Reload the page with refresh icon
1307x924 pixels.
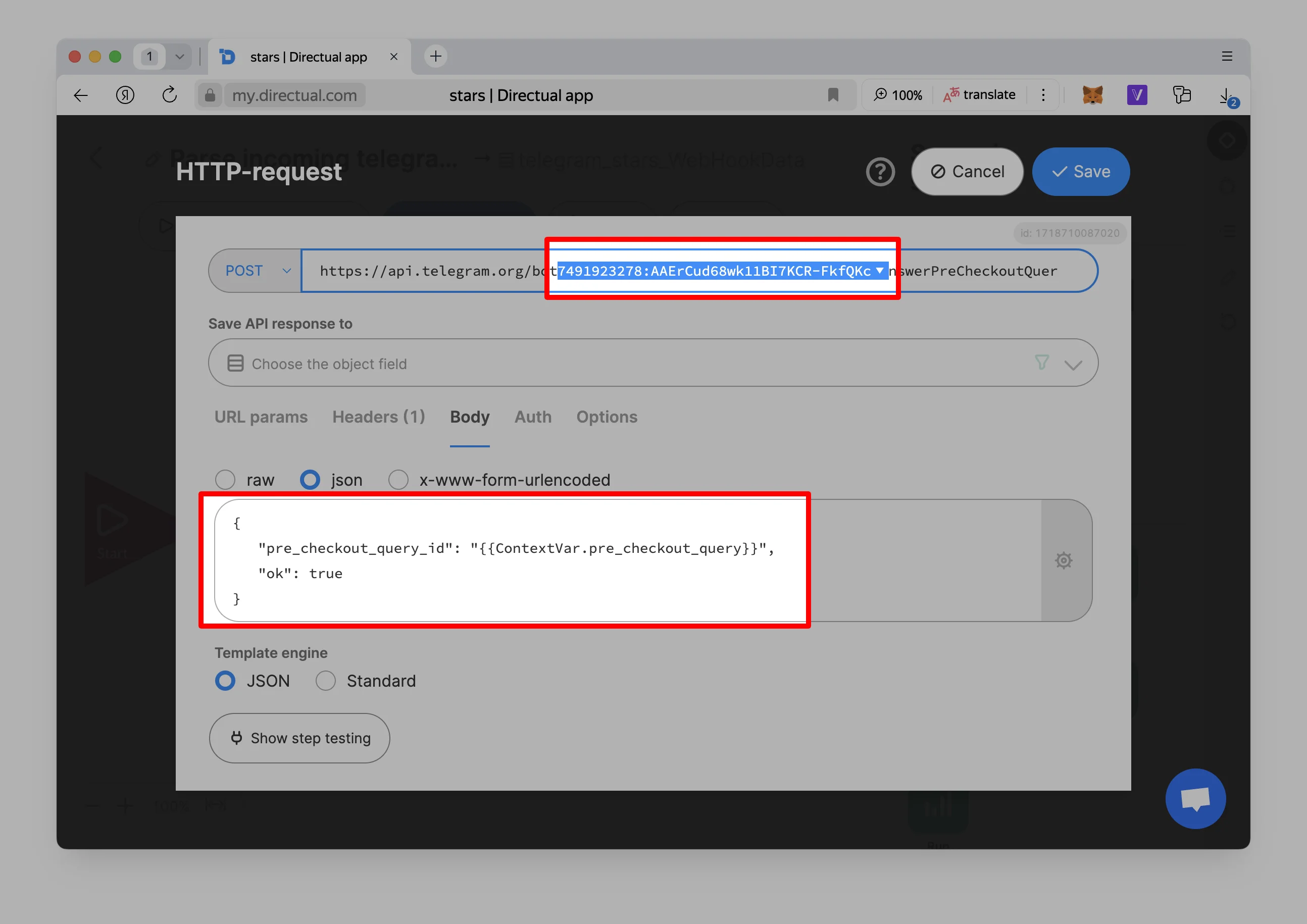click(x=169, y=95)
